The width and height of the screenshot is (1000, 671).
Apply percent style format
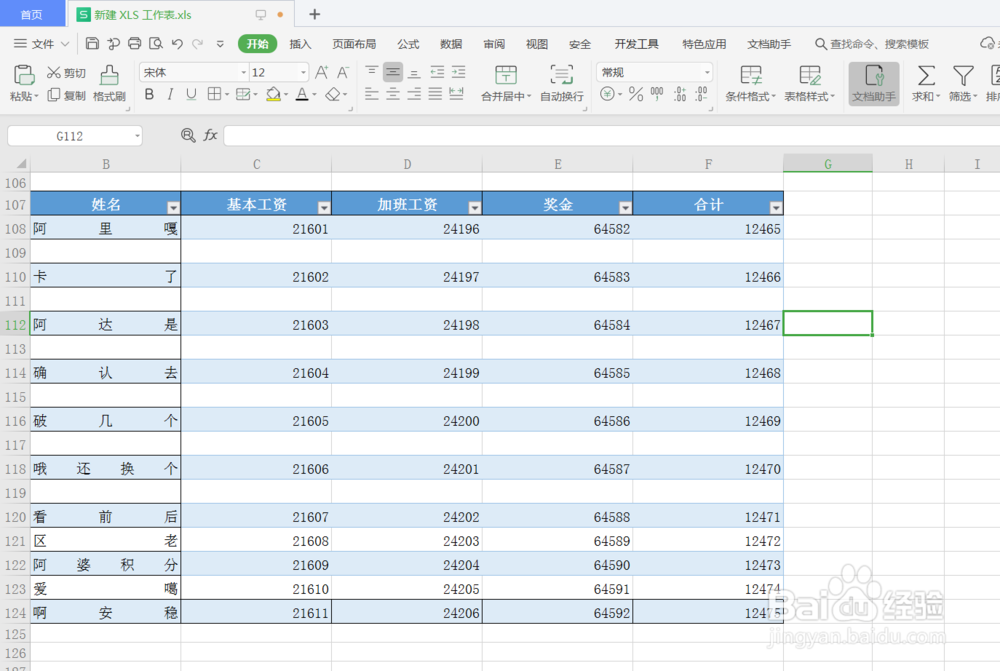pyautogui.click(x=636, y=94)
